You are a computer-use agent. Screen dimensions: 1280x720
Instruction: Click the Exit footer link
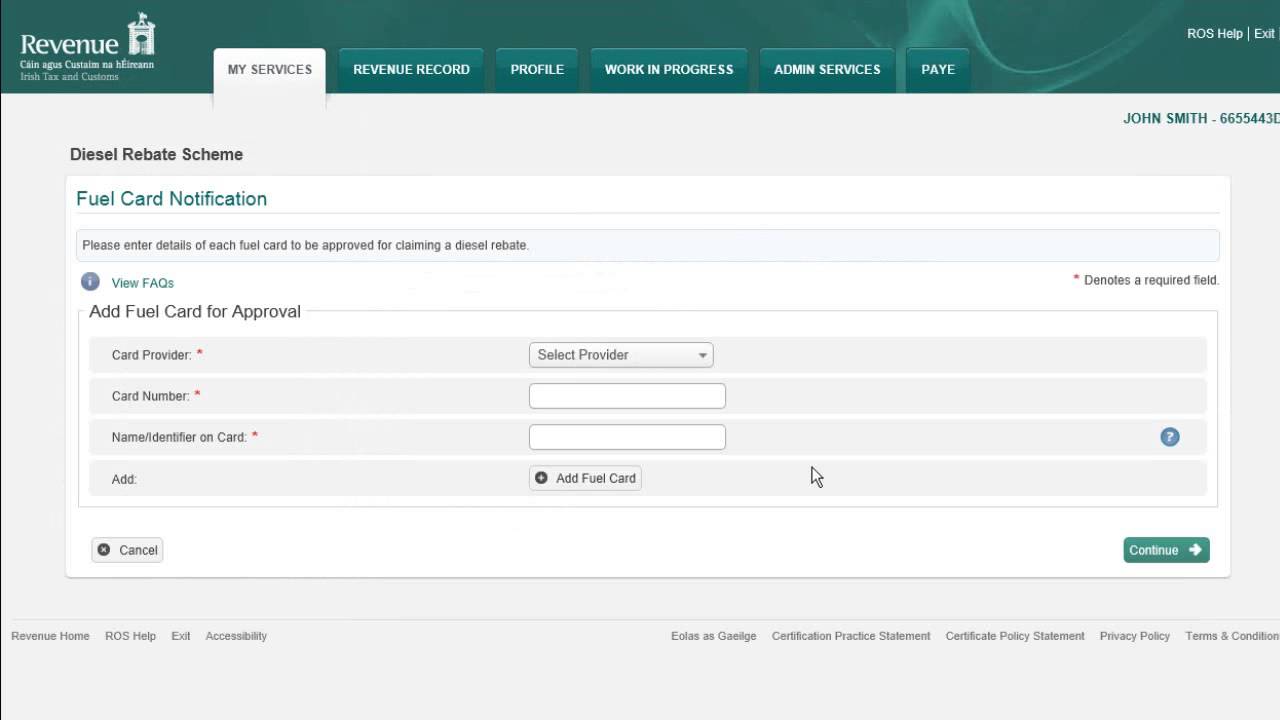click(180, 636)
